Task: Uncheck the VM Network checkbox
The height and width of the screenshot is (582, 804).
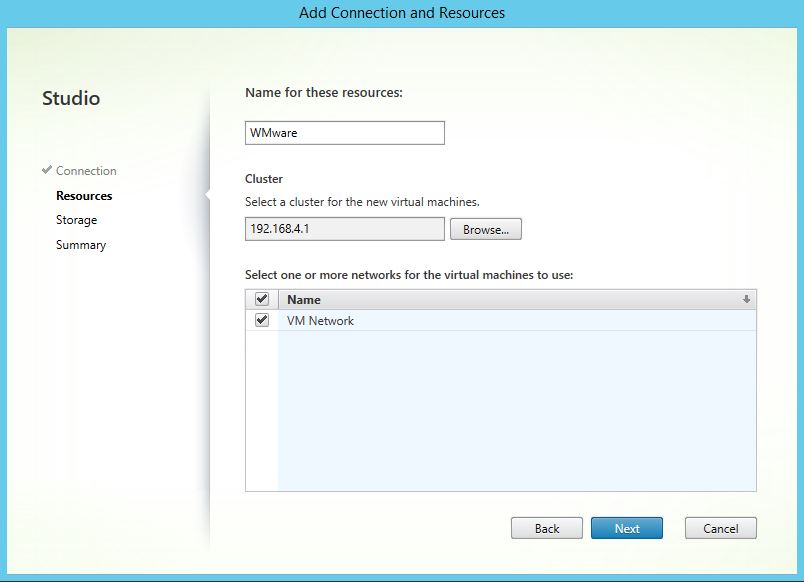Action: [262, 320]
